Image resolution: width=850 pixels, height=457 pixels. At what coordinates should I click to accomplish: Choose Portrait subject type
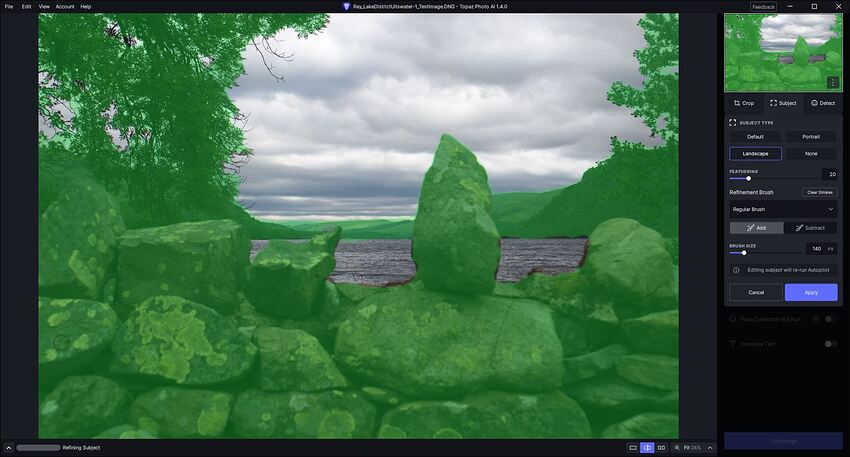pos(811,137)
